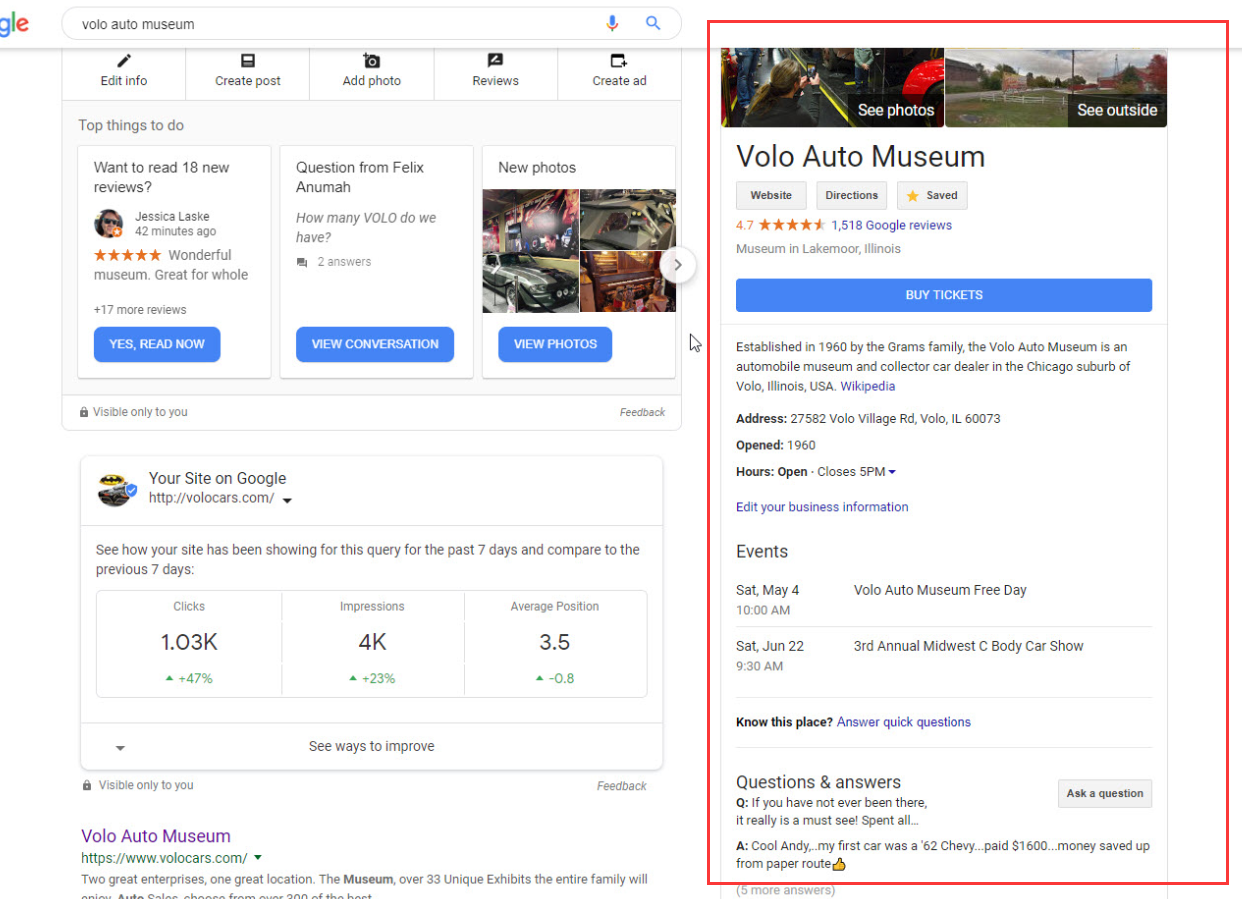Screen dimensions: 1242x899
Task: Expand the hours dropdown next to Closes 5PM
Action: click(x=892, y=472)
